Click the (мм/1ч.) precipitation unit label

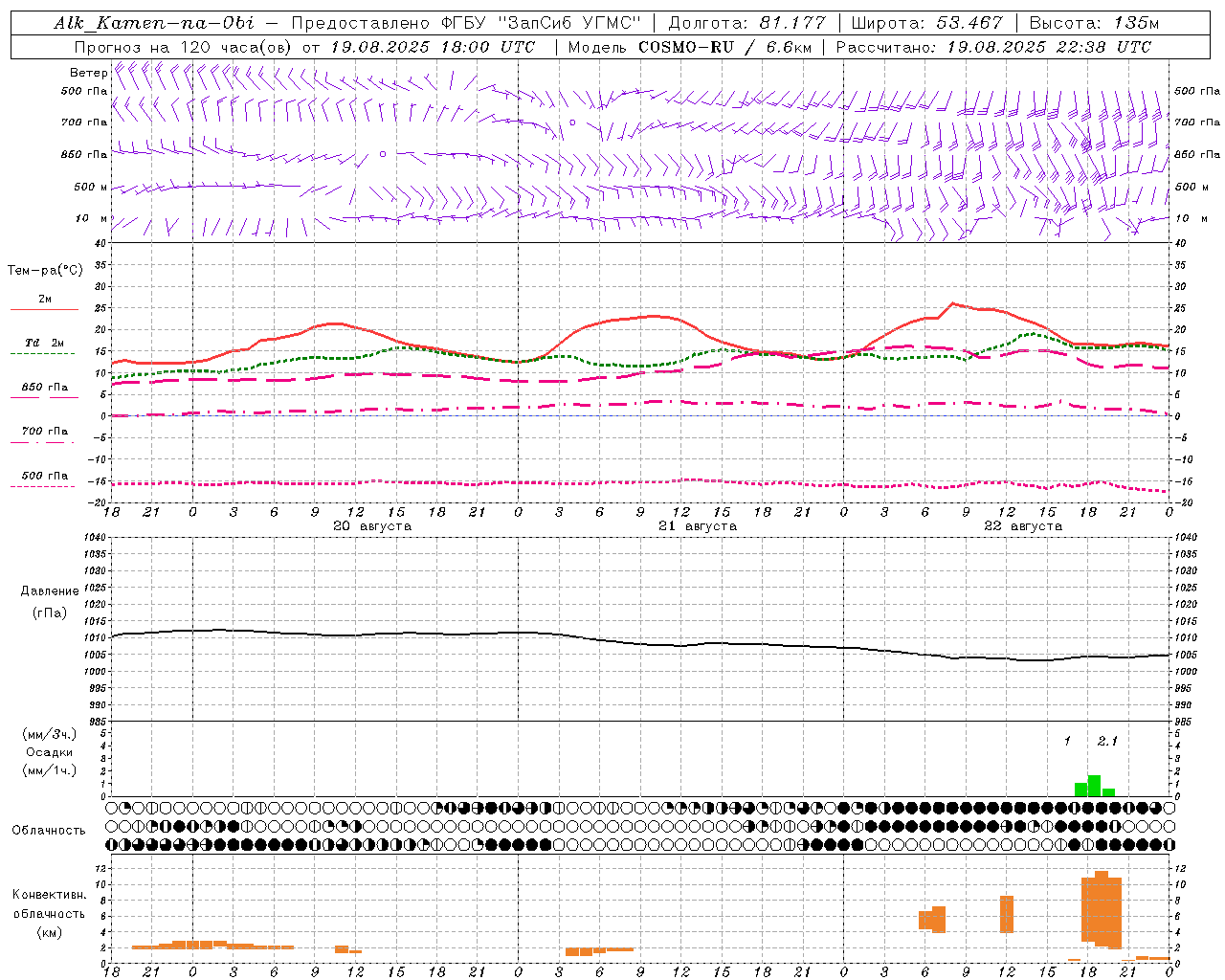(50, 770)
